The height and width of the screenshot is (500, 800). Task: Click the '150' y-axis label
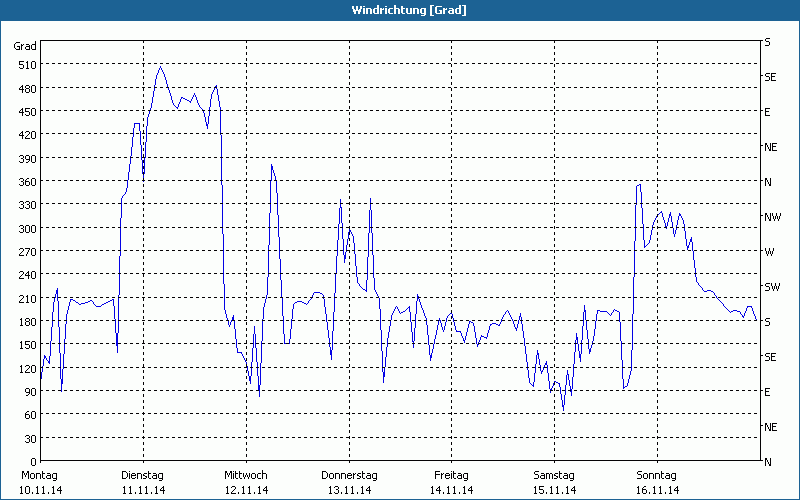pos(28,345)
